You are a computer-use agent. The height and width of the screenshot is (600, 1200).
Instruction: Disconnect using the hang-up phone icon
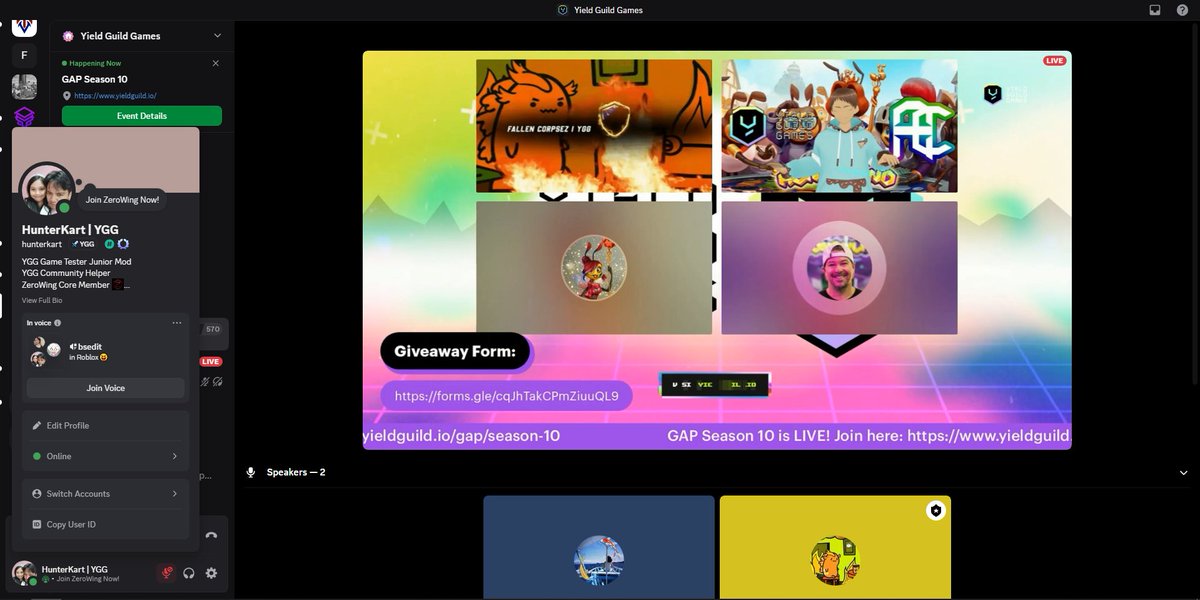pyautogui.click(x=211, y=535)
